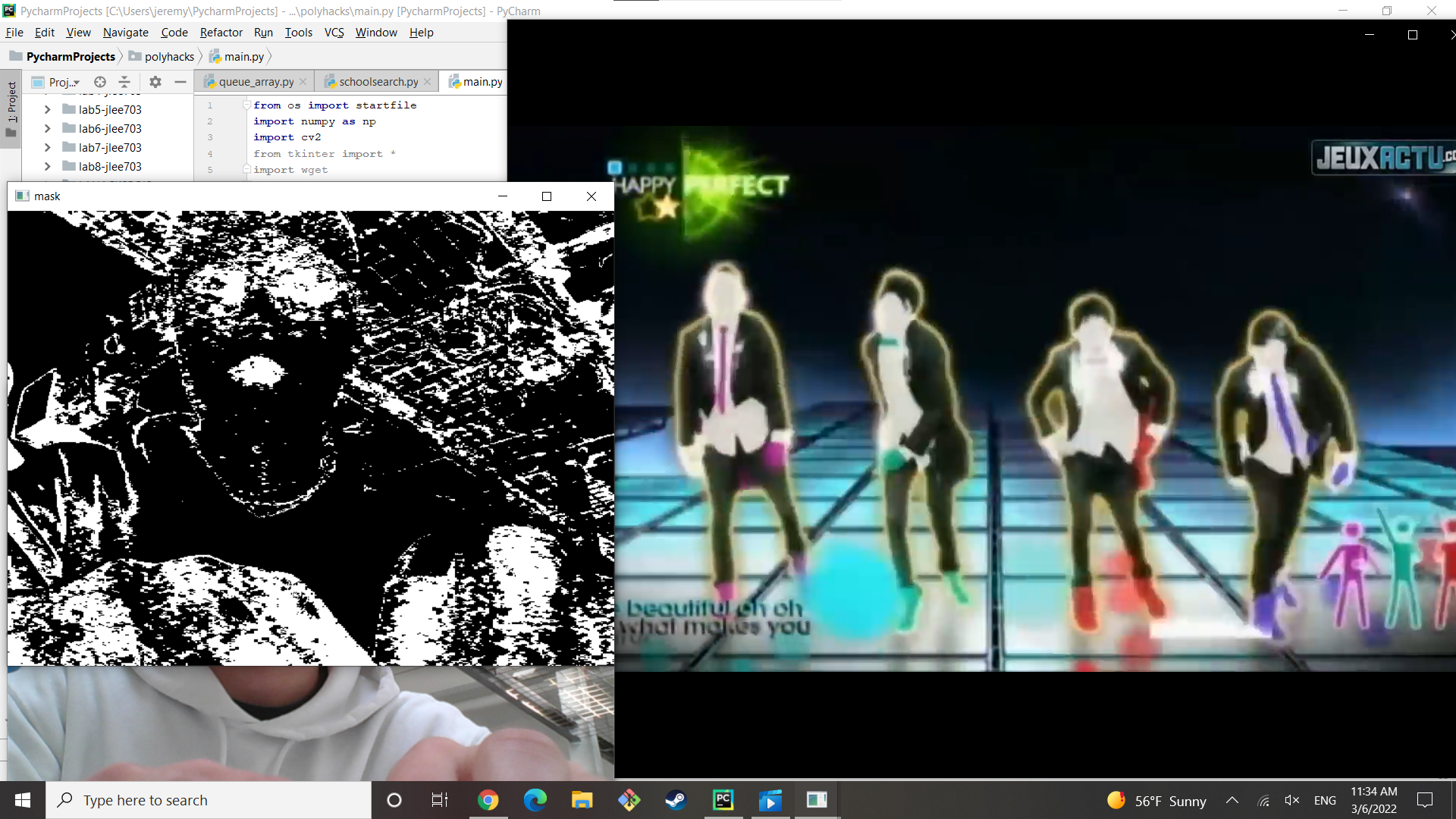
Task: Open the Refactor menu
Action: click(x=221, y=33)
